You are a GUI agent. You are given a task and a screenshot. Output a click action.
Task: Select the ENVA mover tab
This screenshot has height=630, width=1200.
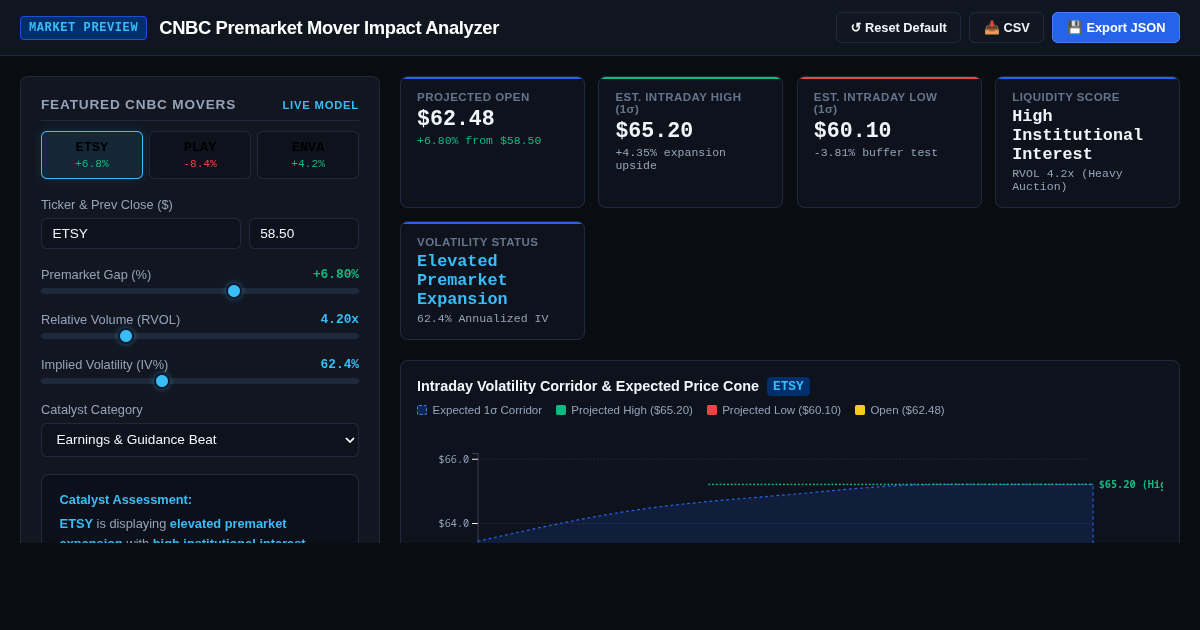tap(308, 155)
